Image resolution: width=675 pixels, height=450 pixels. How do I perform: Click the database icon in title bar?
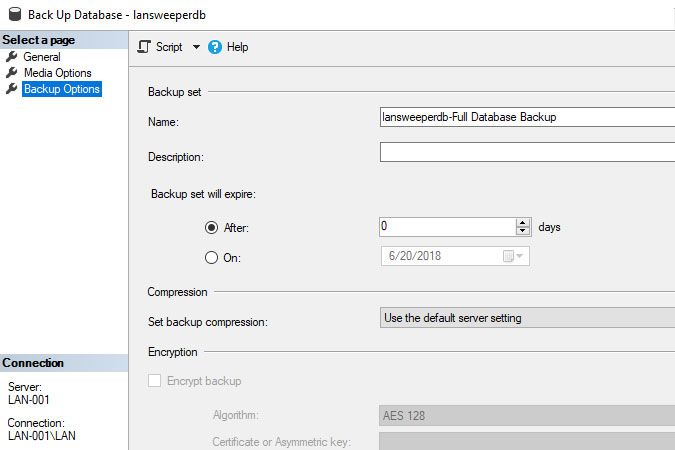[15, 14]
